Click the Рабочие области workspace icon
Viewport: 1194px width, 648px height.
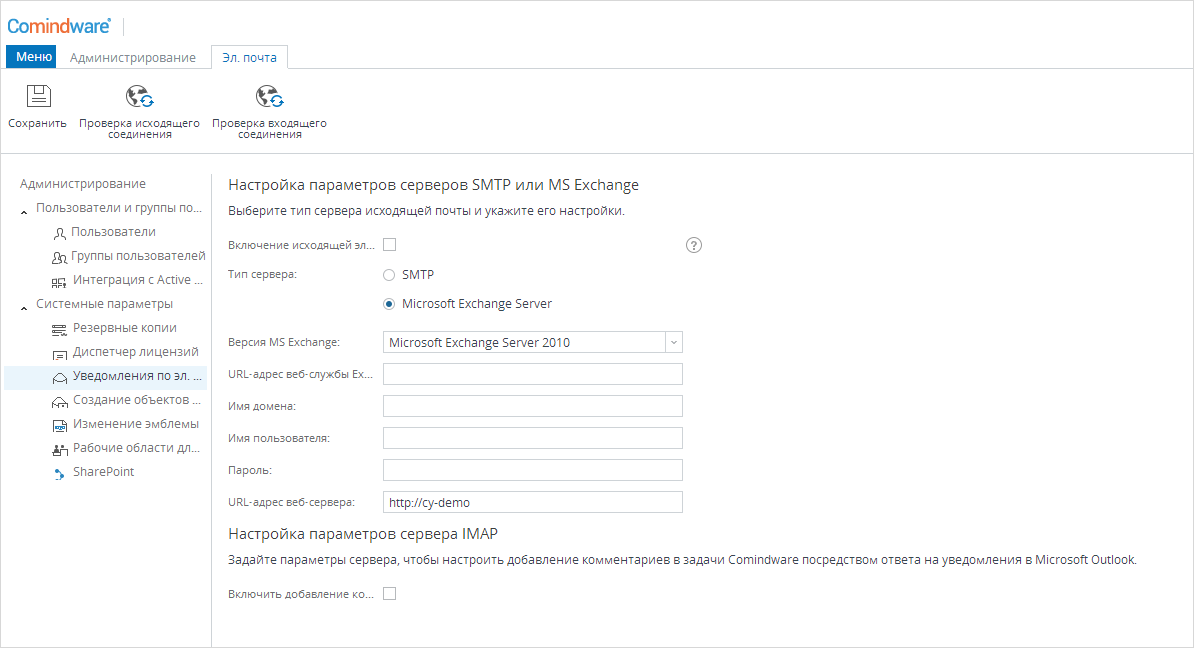point(59,450)
